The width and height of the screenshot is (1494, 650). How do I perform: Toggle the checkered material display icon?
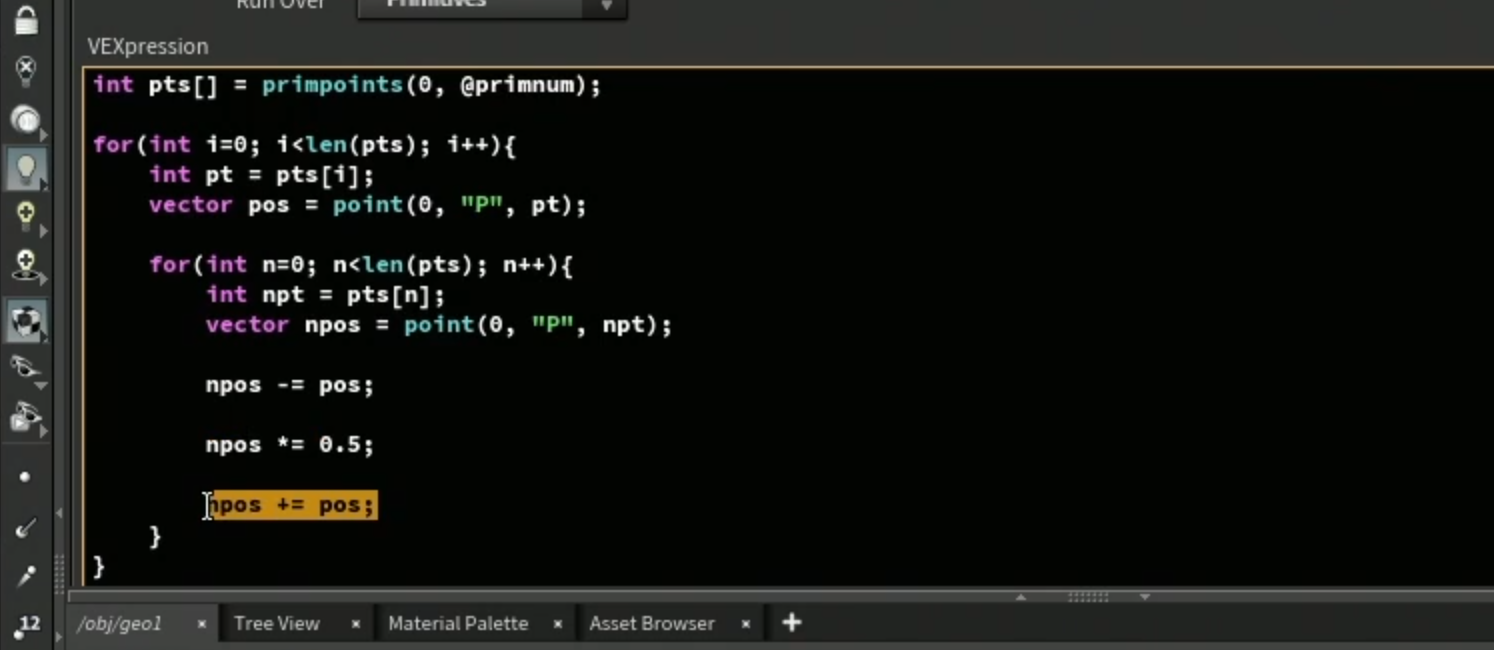coord(25,321)
